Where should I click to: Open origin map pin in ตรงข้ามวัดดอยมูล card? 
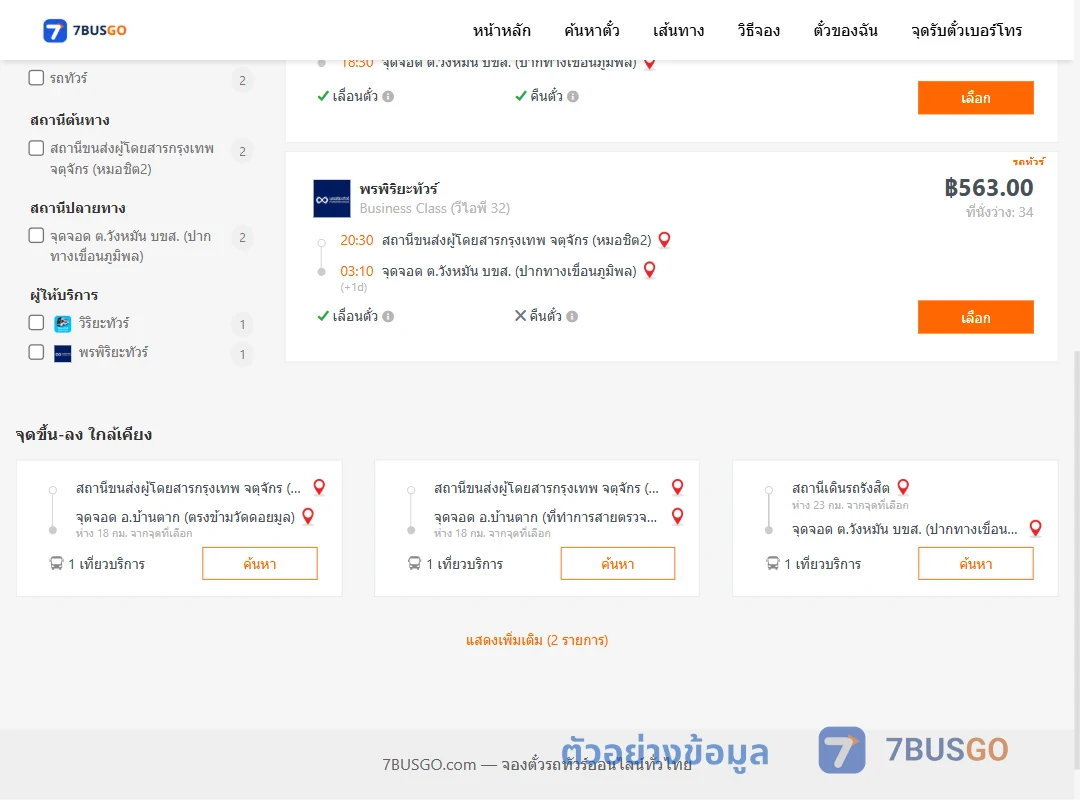[319, 487]
